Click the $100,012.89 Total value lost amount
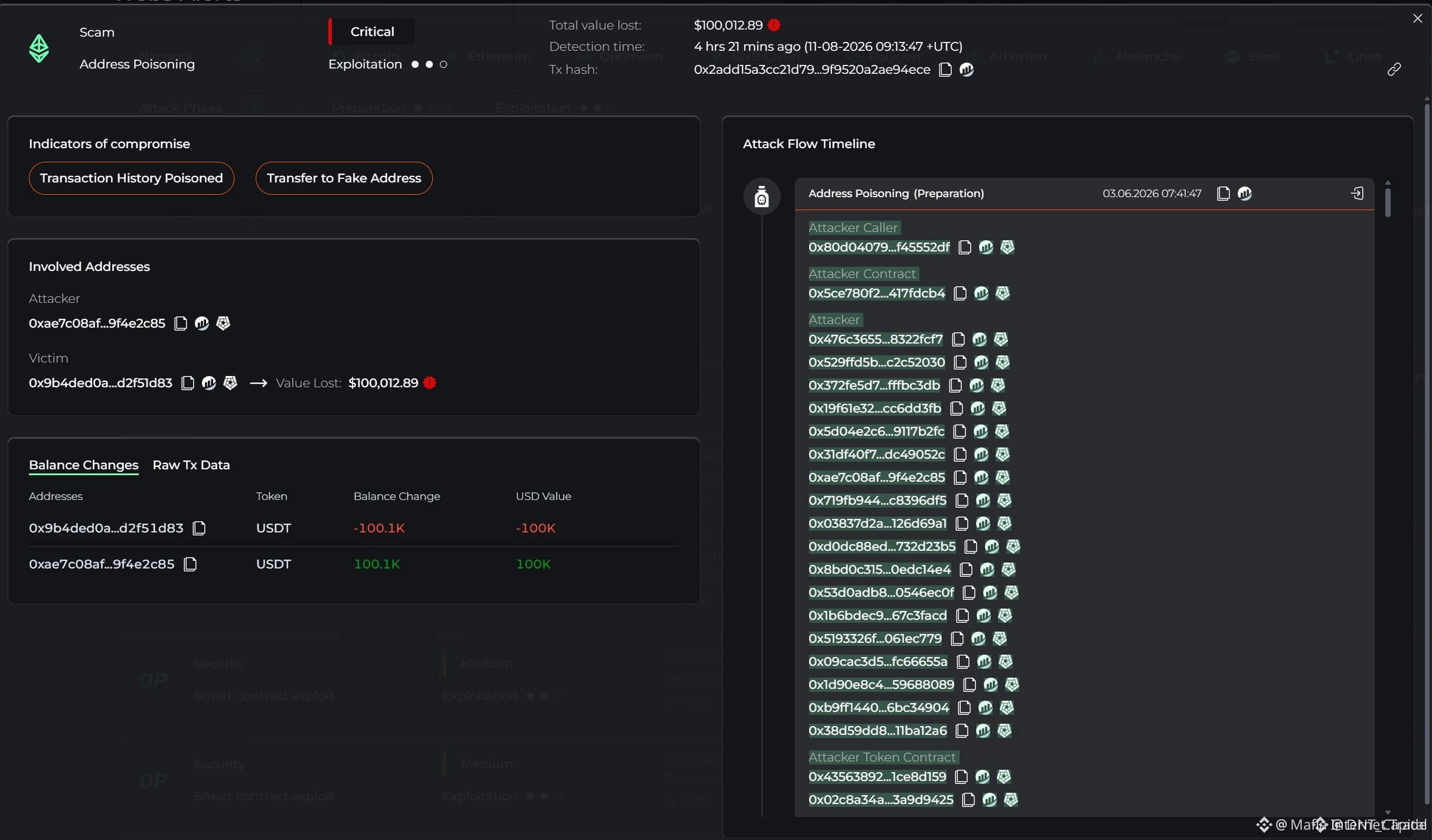This screenshot has width=1432, height=840. pos(728,25)
